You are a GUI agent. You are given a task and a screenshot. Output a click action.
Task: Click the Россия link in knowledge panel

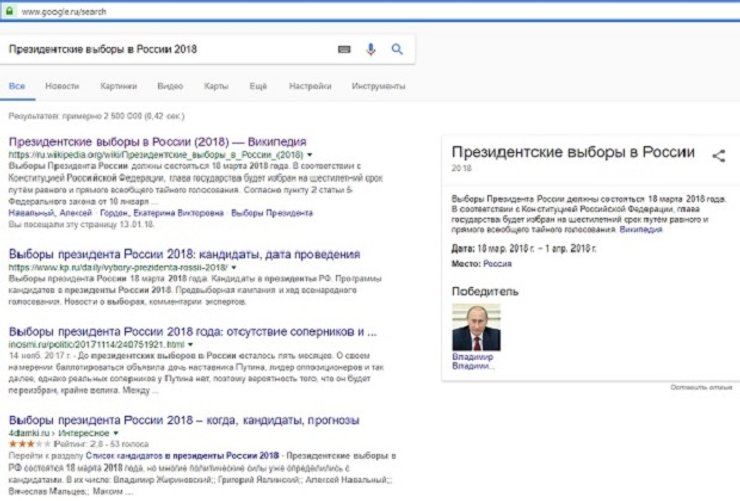(497, 263)
